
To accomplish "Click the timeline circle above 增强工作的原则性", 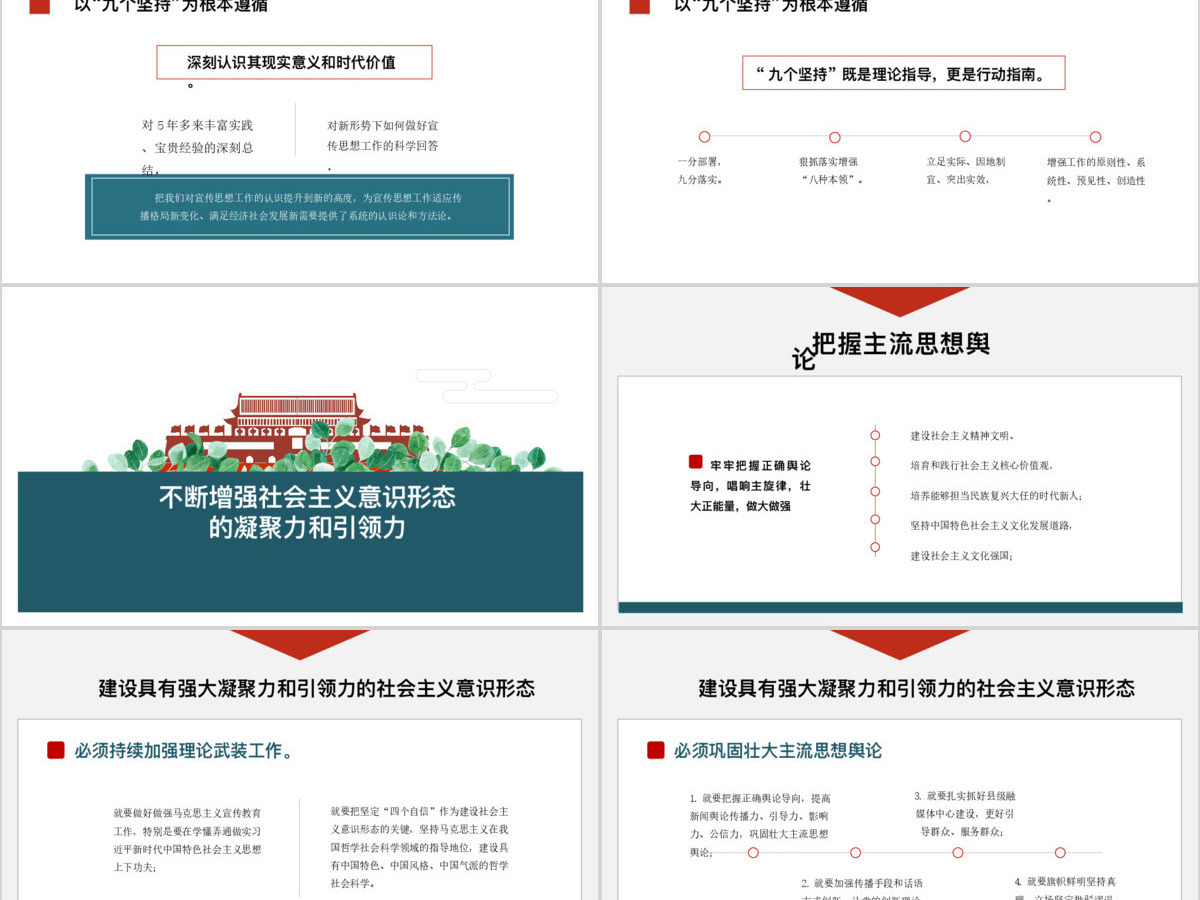I will coord(1095,137).
